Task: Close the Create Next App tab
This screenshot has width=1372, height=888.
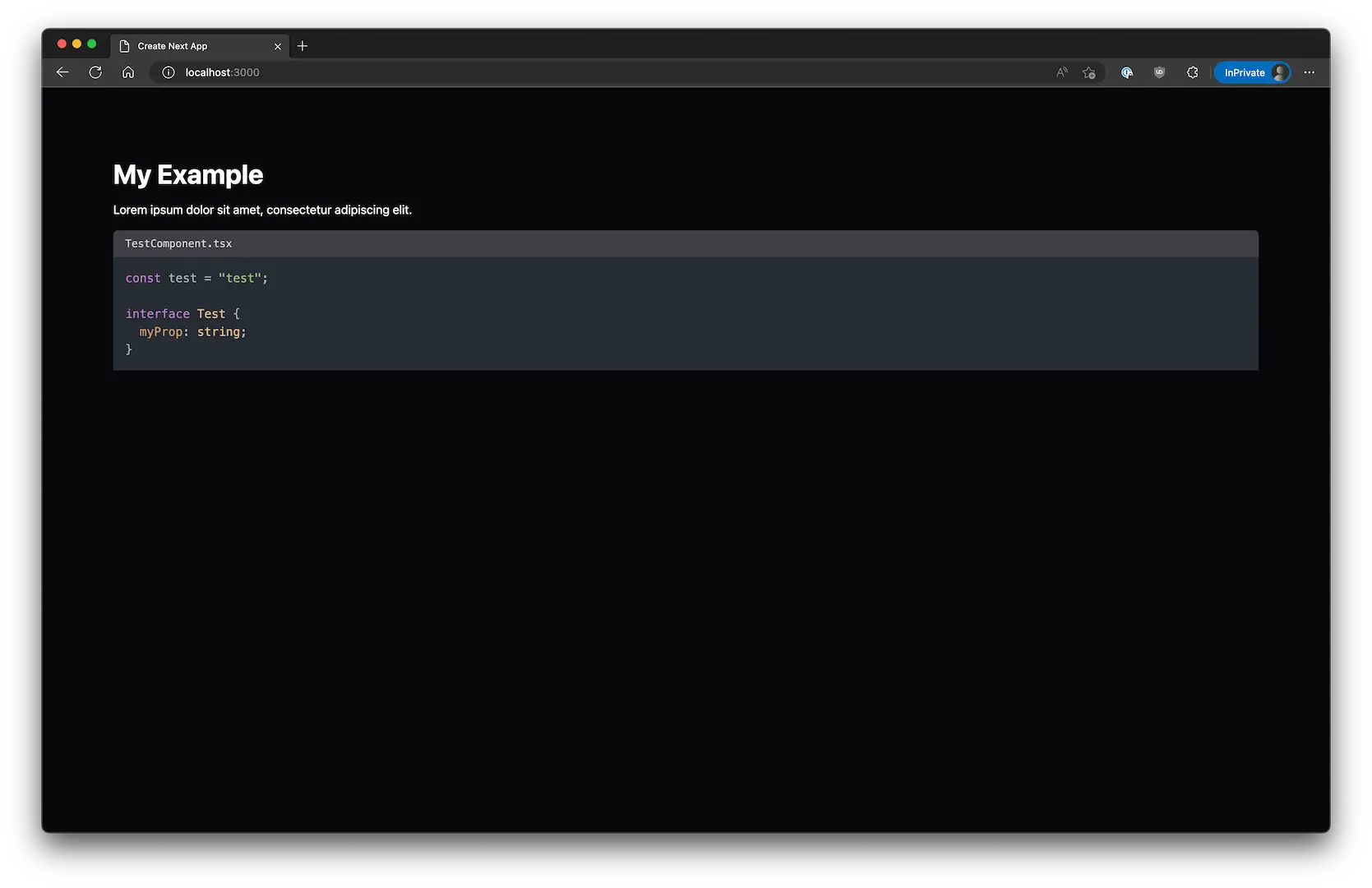Action: pos(278,46)
